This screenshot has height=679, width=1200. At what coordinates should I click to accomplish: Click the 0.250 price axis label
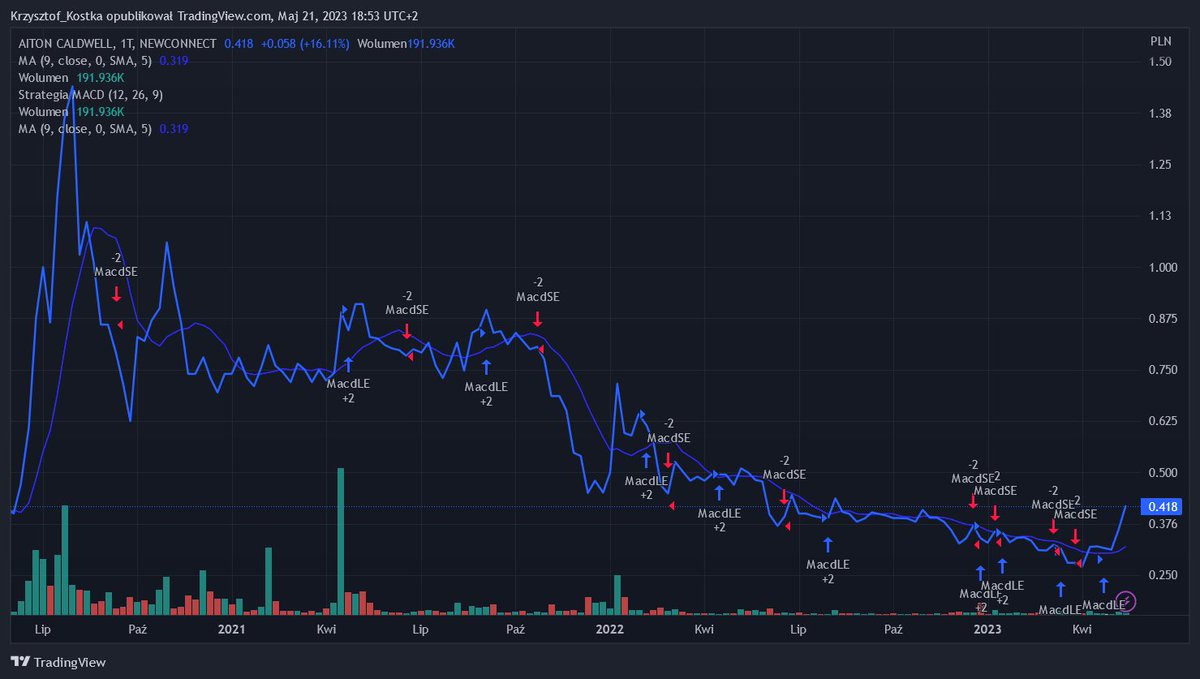pos(1161,575)
